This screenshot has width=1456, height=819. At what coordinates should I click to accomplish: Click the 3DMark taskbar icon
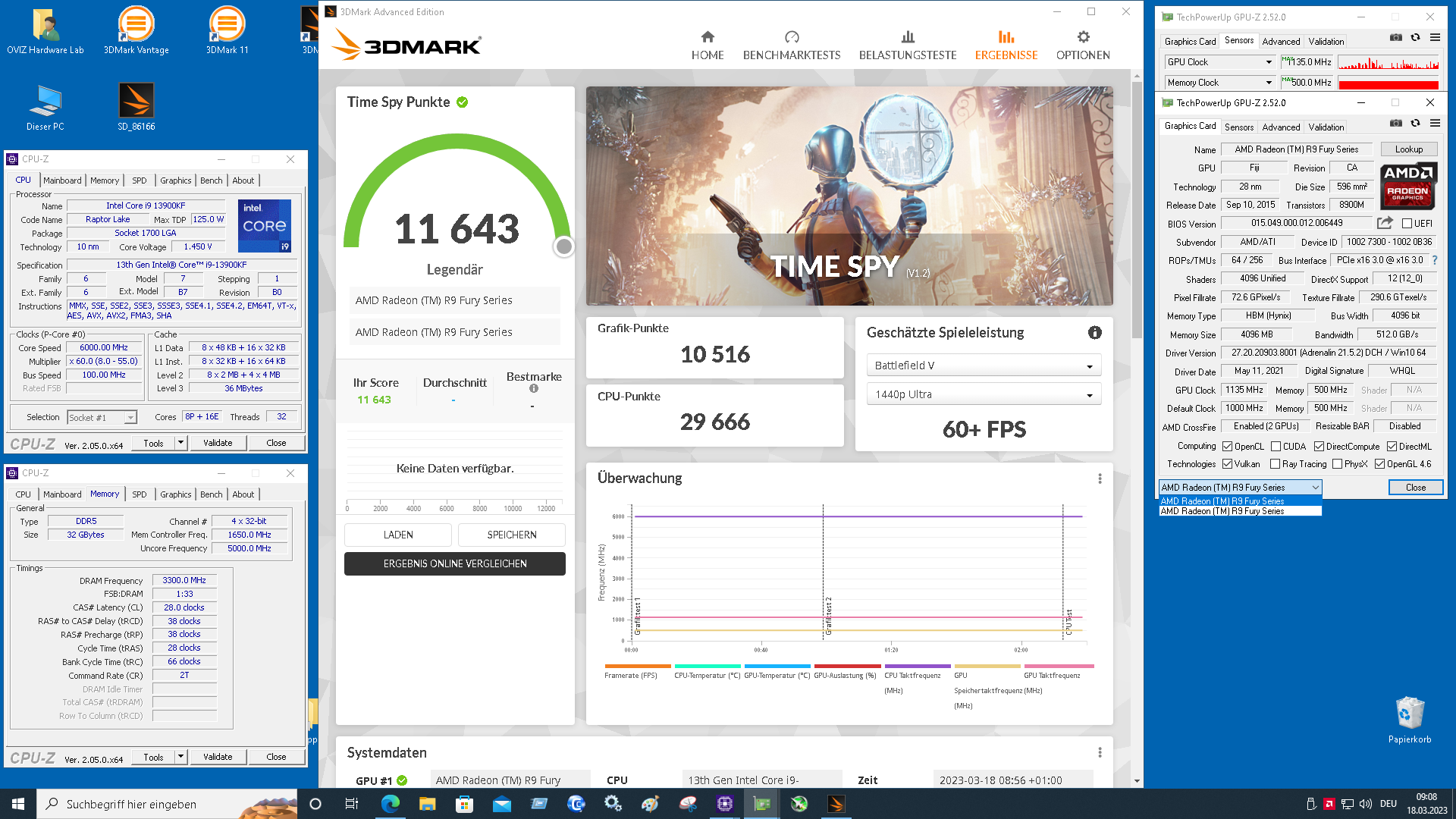click(836, 804)
